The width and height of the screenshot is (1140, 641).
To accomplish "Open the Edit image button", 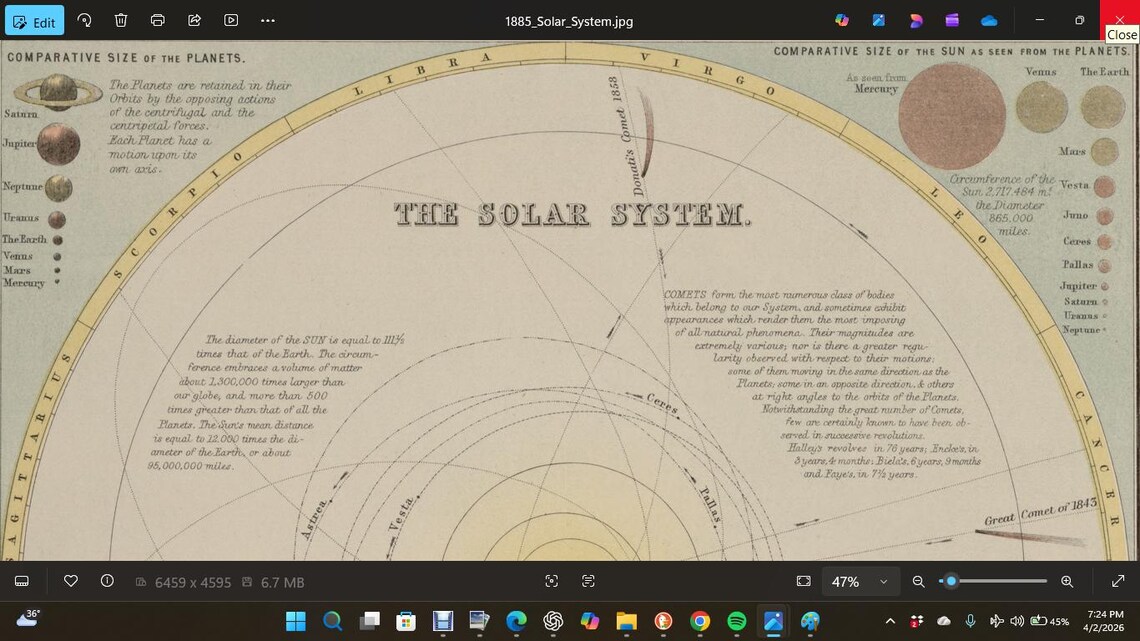I will pos(34,21).
